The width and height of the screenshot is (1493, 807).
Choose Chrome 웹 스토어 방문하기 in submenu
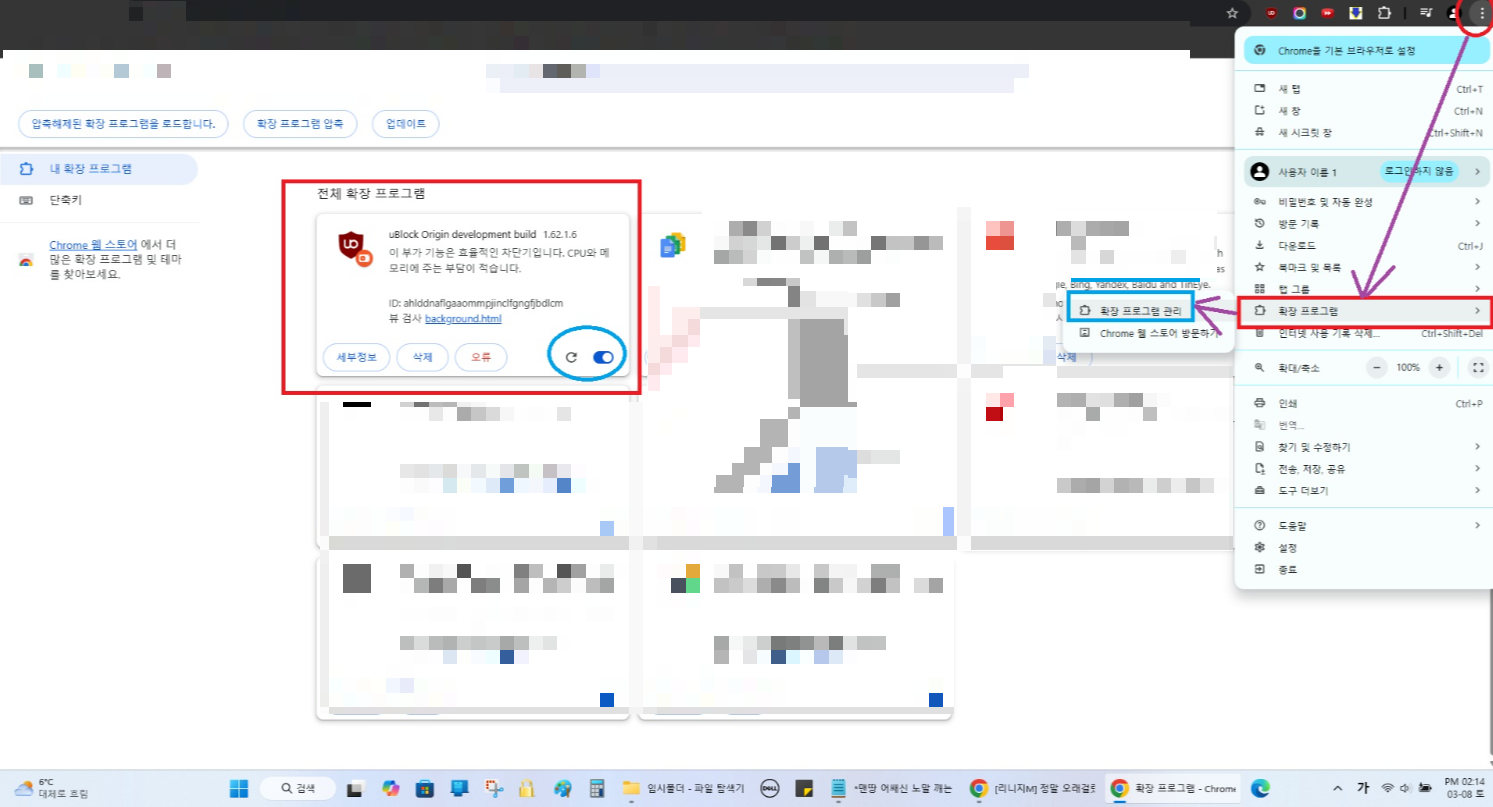[x=1147, y=333]
